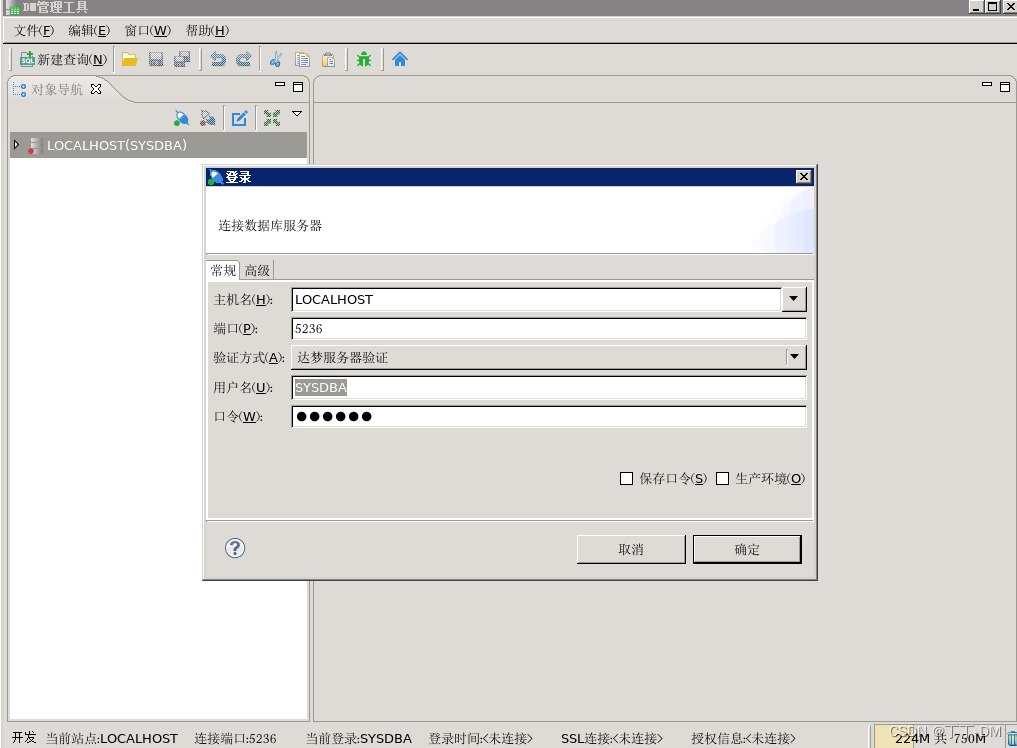Click the 当前登录:SYSDBA status text

[359, 738]
